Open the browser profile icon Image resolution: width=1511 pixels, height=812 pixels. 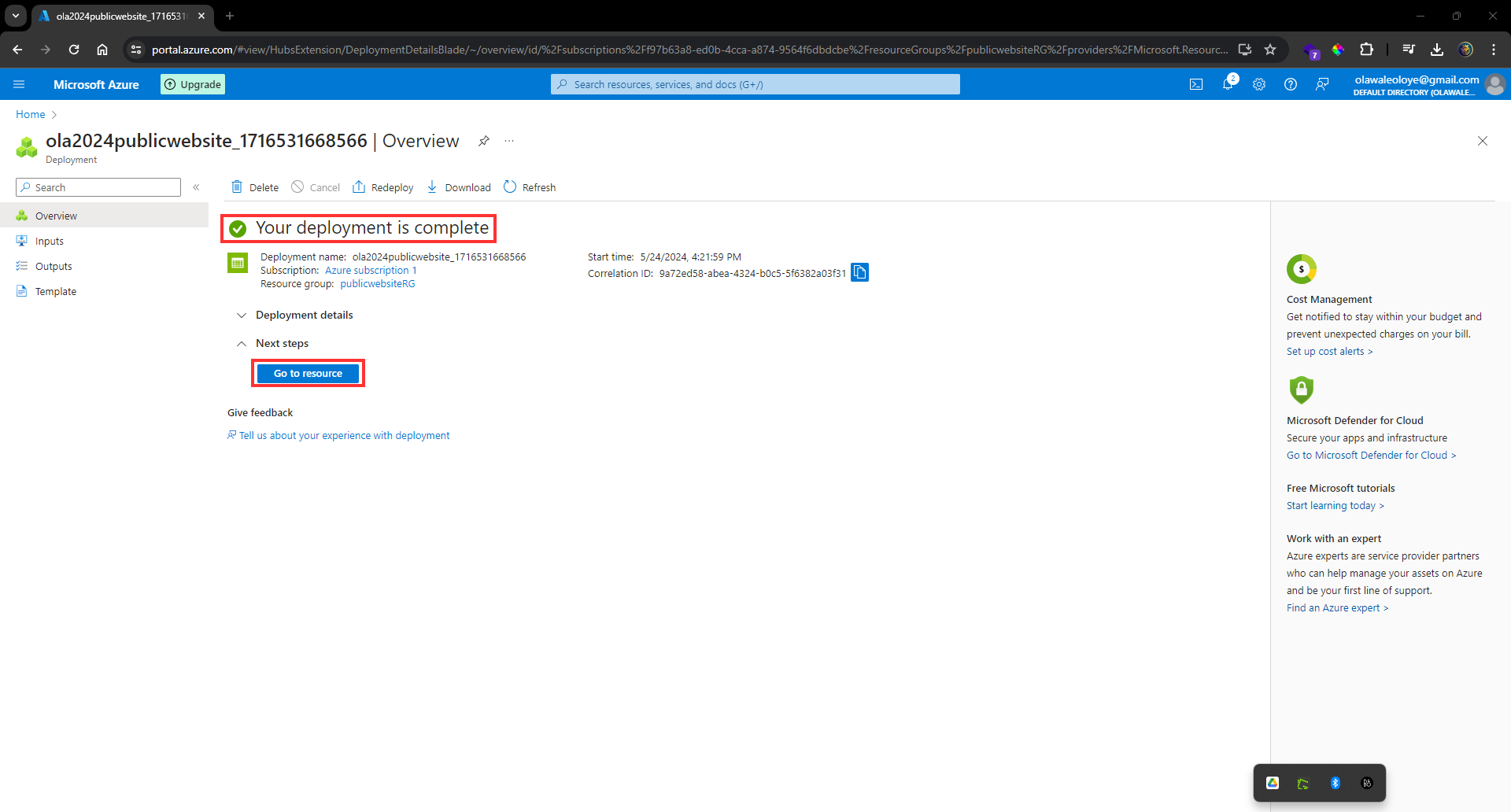point(1465,50)
